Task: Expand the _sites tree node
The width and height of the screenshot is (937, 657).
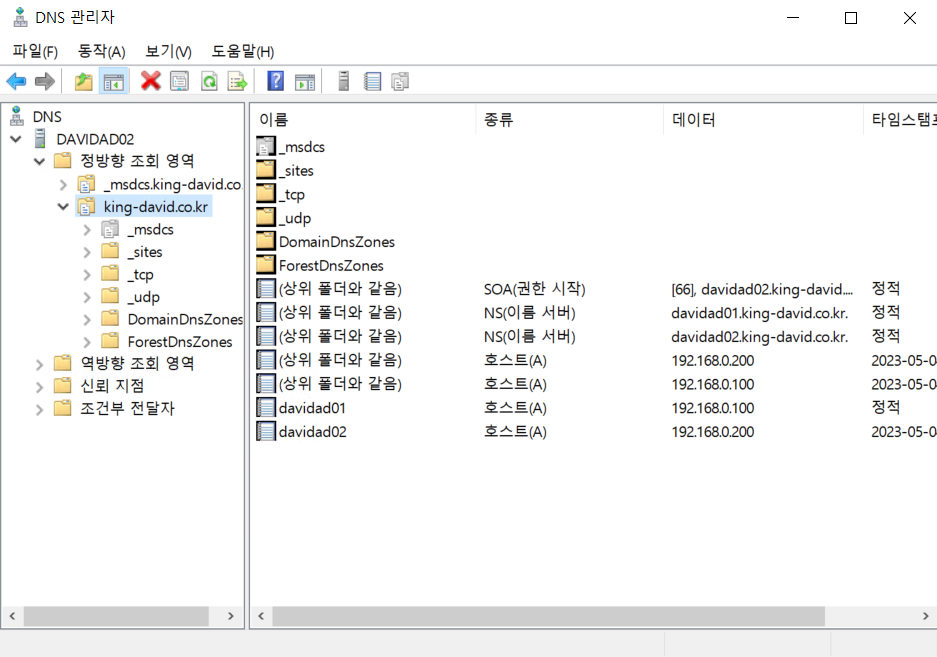Action: tap(87, 252)
